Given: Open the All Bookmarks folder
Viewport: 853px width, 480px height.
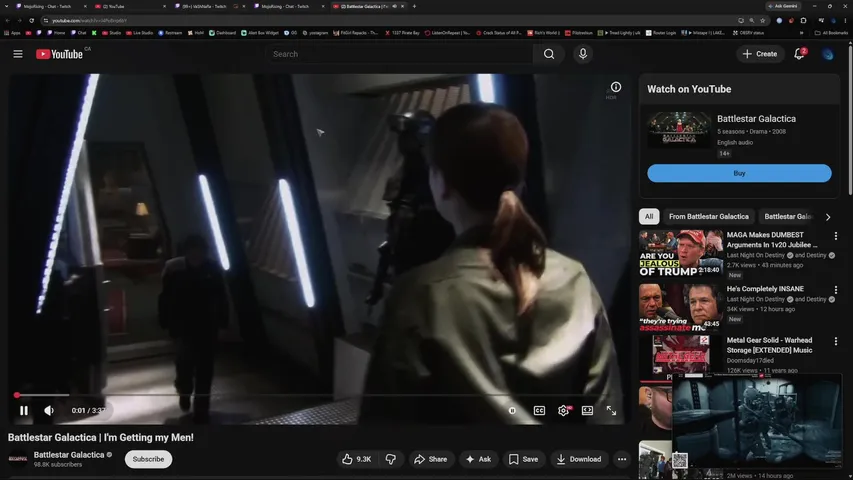Looking at the screenshot, I should coord(831,33).
